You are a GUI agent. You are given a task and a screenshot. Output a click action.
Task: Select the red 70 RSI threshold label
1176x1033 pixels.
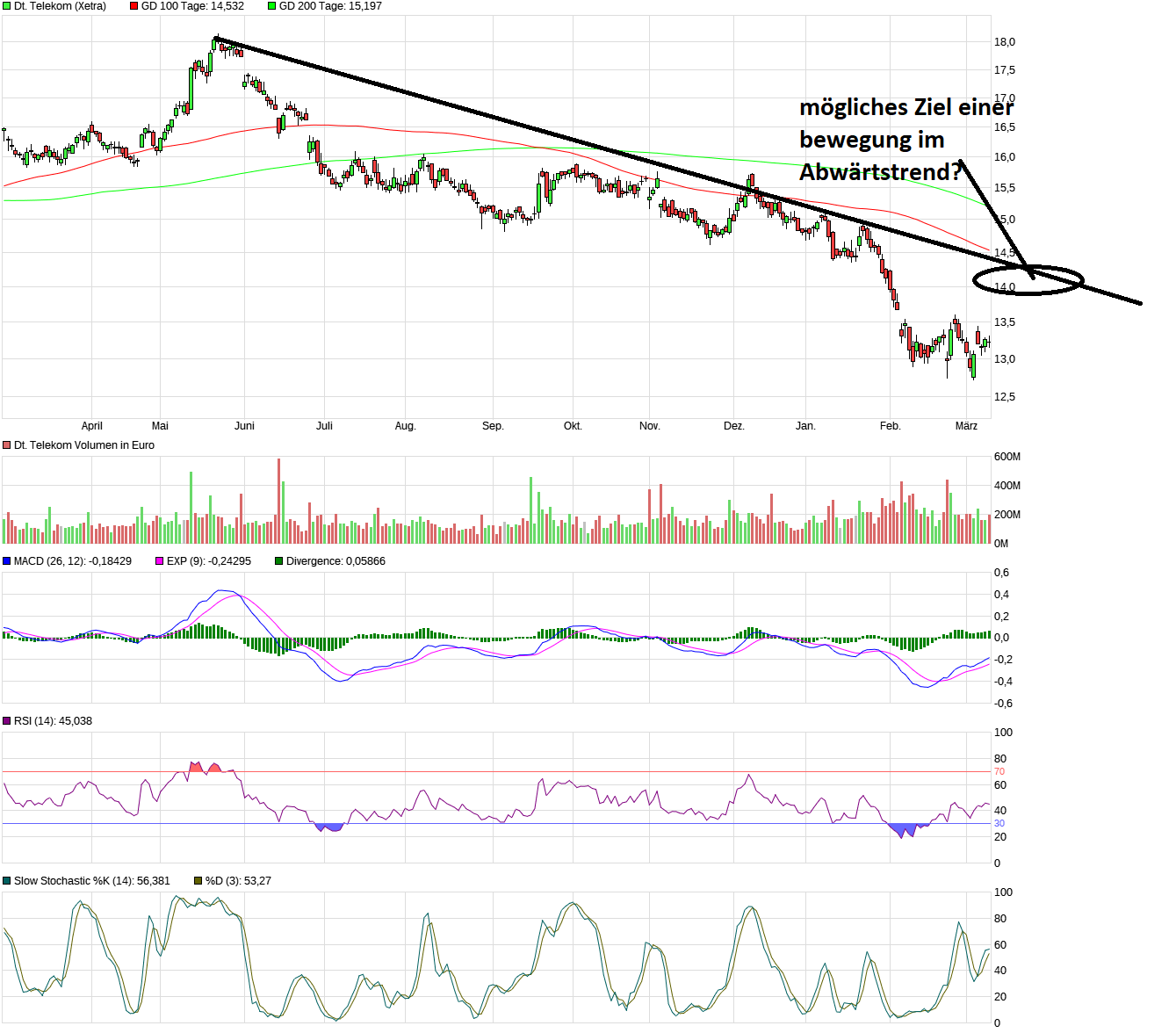coord(999,772)
